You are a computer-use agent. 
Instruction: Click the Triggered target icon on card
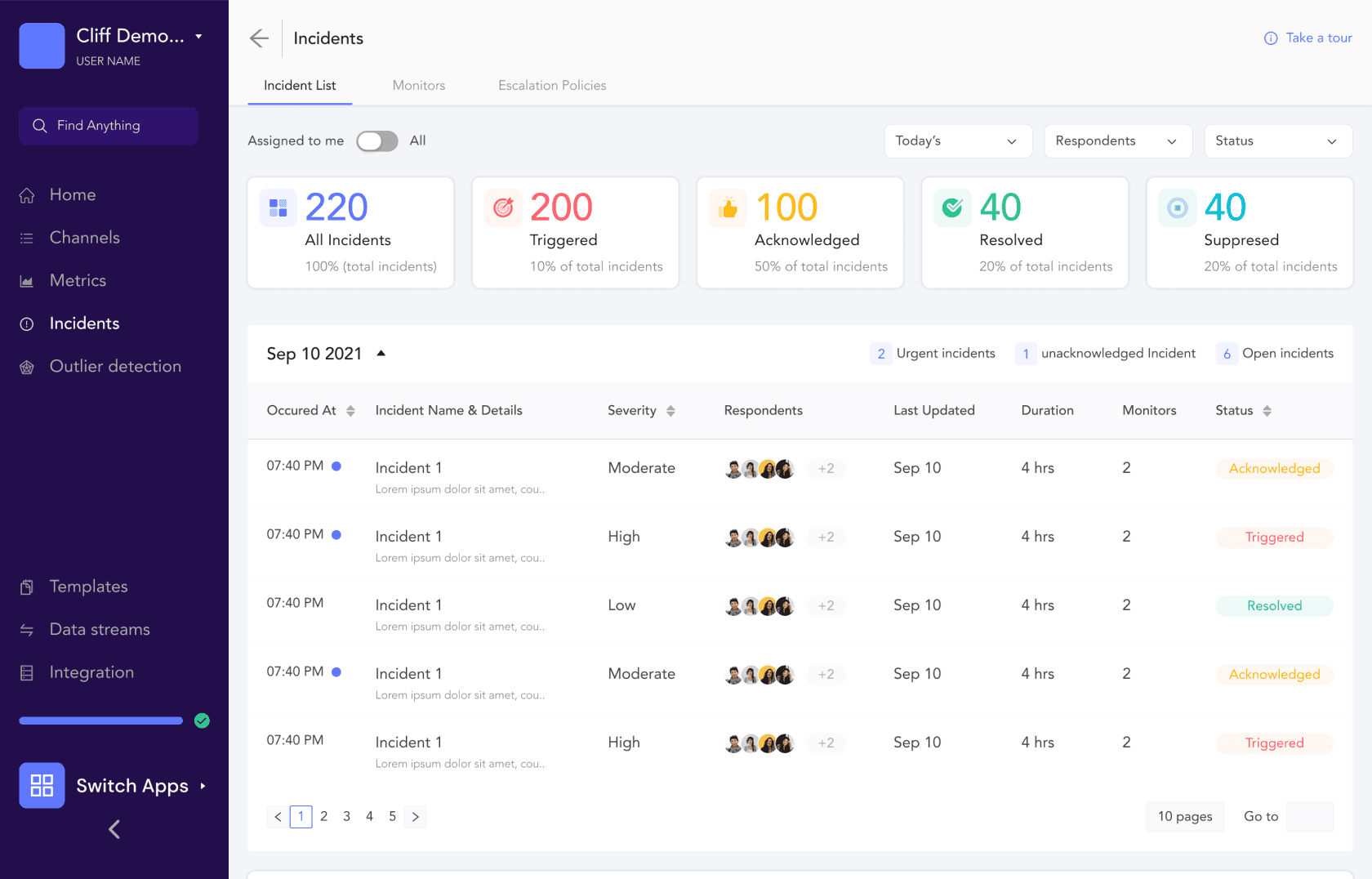click(x=503, y=207)
